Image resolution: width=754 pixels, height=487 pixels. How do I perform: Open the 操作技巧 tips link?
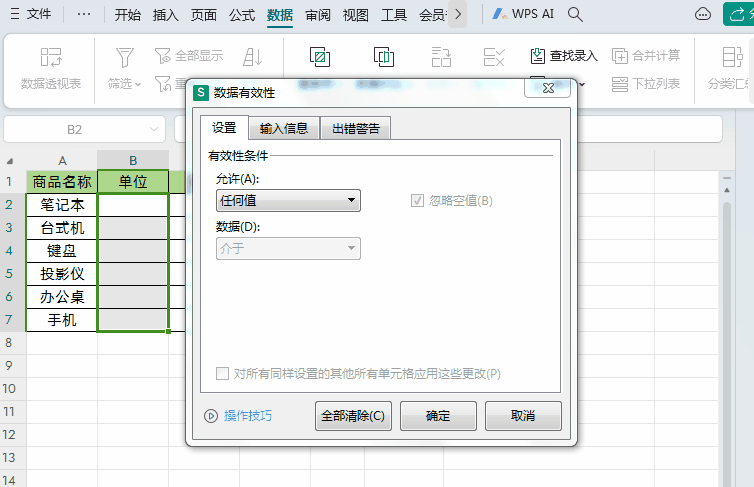click(x=248, y=416)
